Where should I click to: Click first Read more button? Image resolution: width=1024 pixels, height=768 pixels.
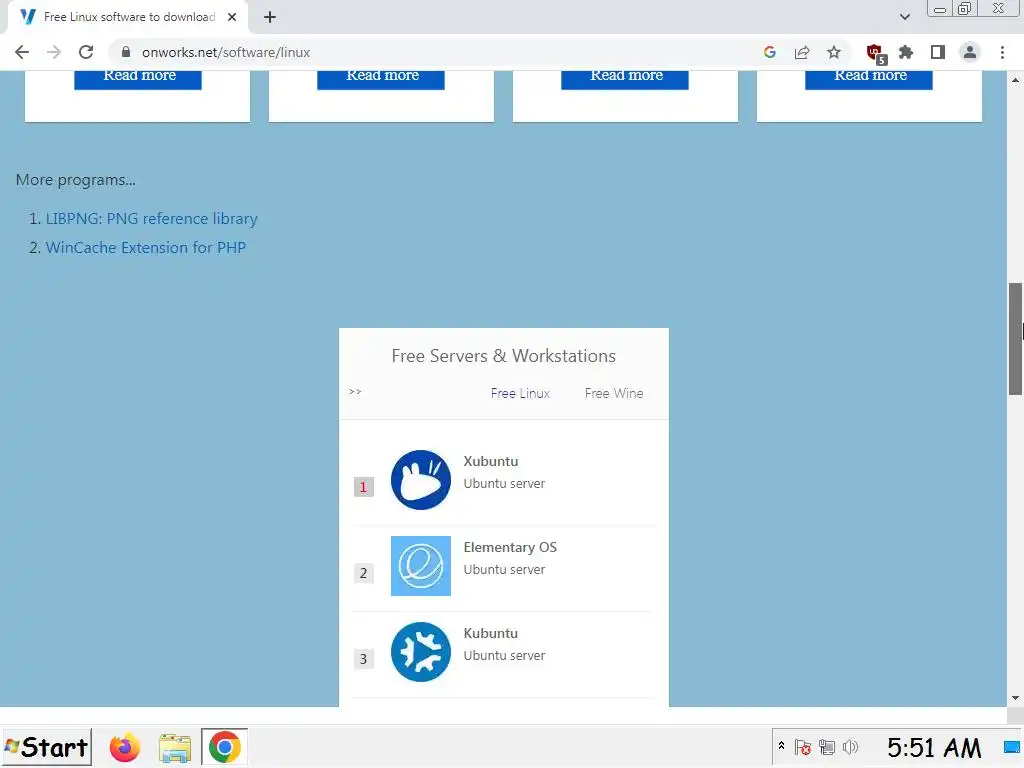138,79
